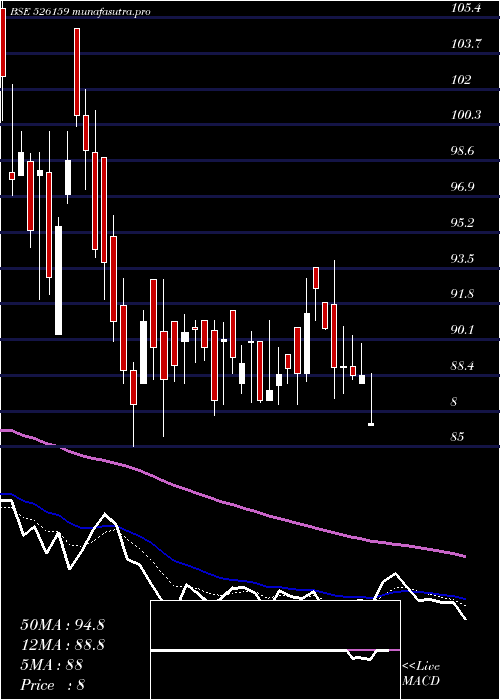Click the 12MA : 88.8 readout

point(63,645)
